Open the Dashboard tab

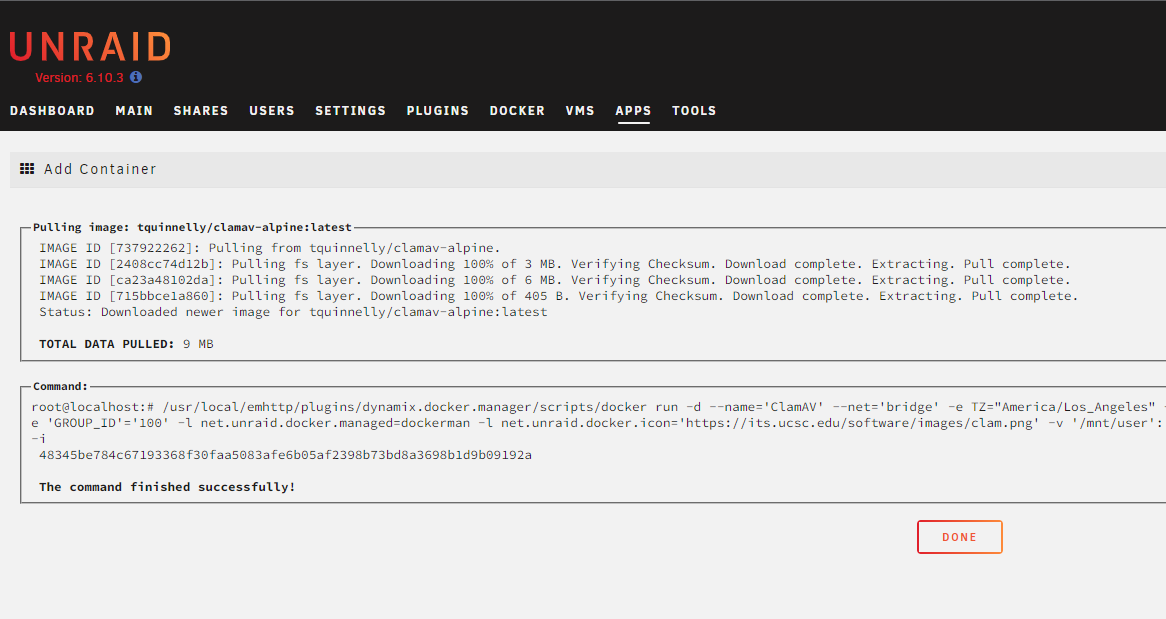(52, 111)
